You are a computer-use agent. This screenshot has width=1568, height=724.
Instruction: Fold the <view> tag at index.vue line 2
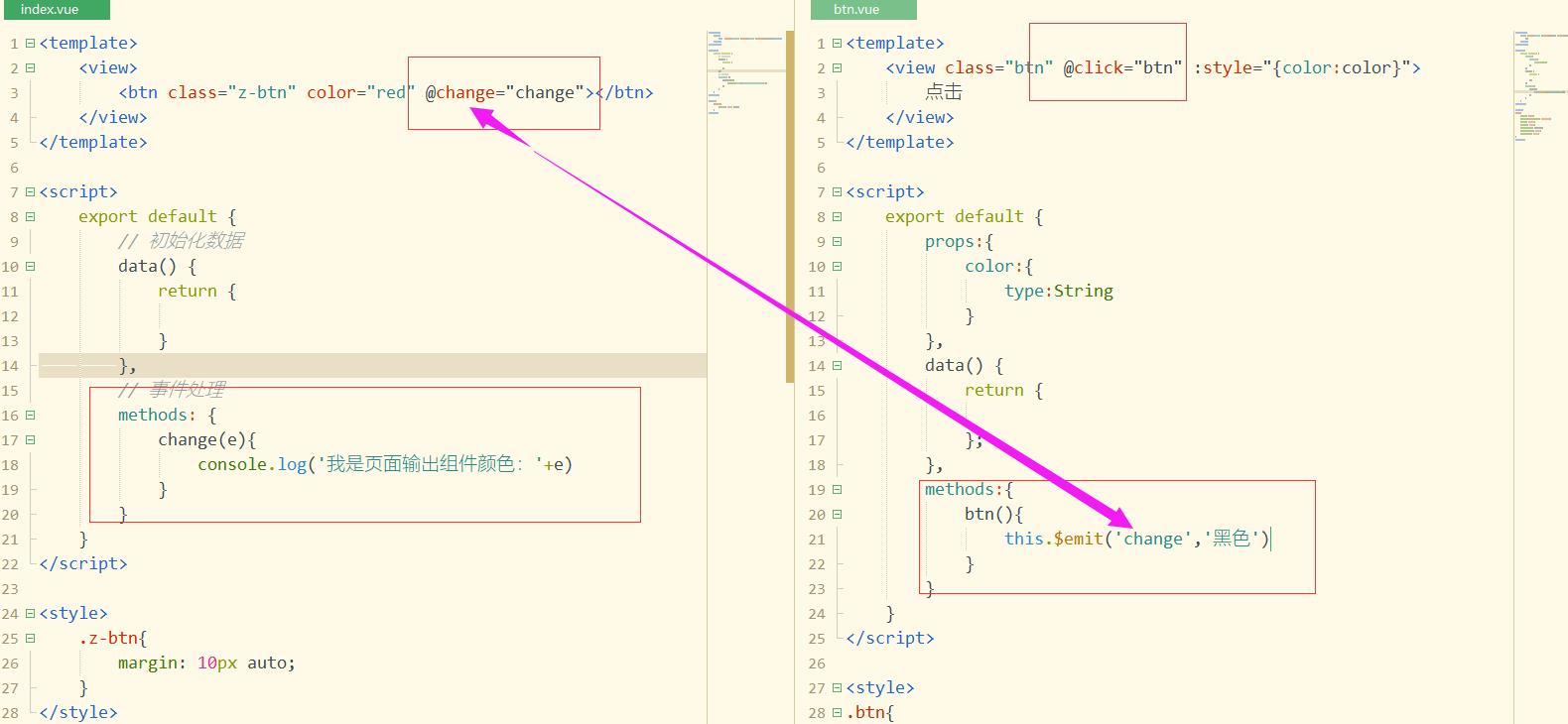coord(30,68)
